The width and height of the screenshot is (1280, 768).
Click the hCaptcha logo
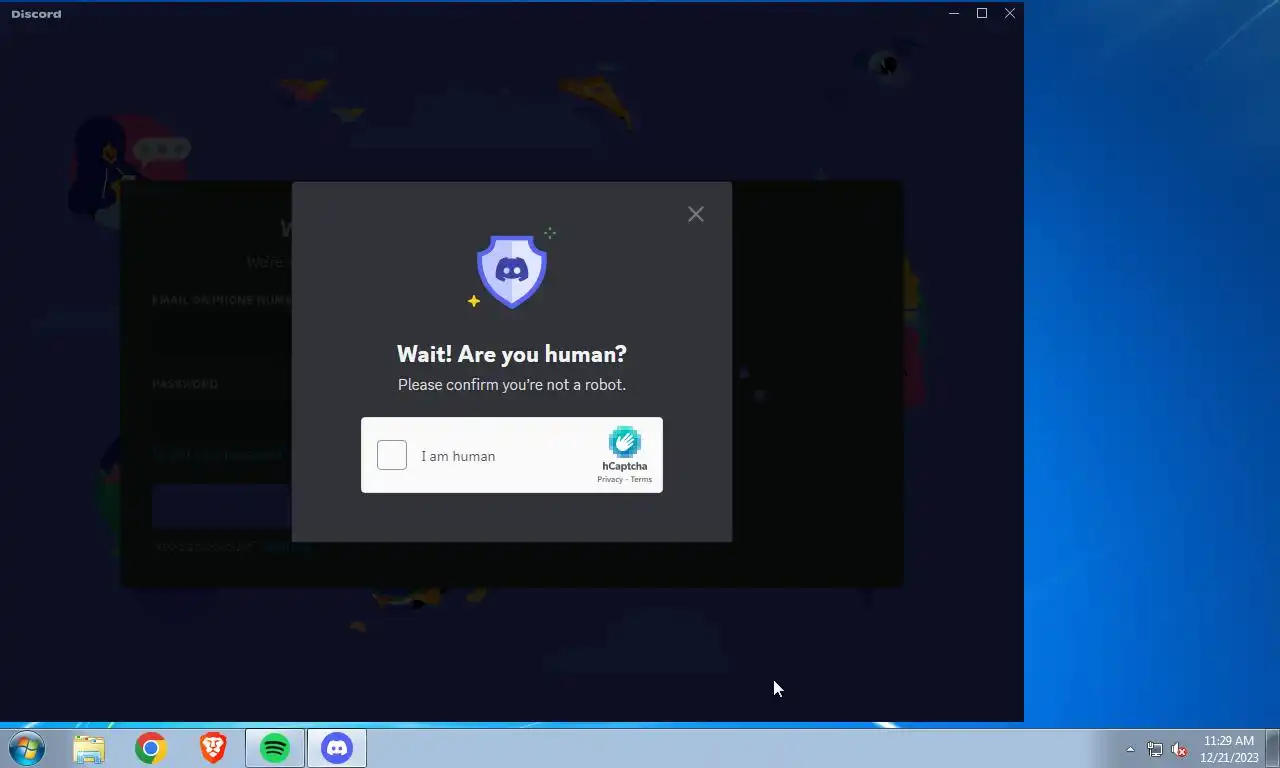625,442
